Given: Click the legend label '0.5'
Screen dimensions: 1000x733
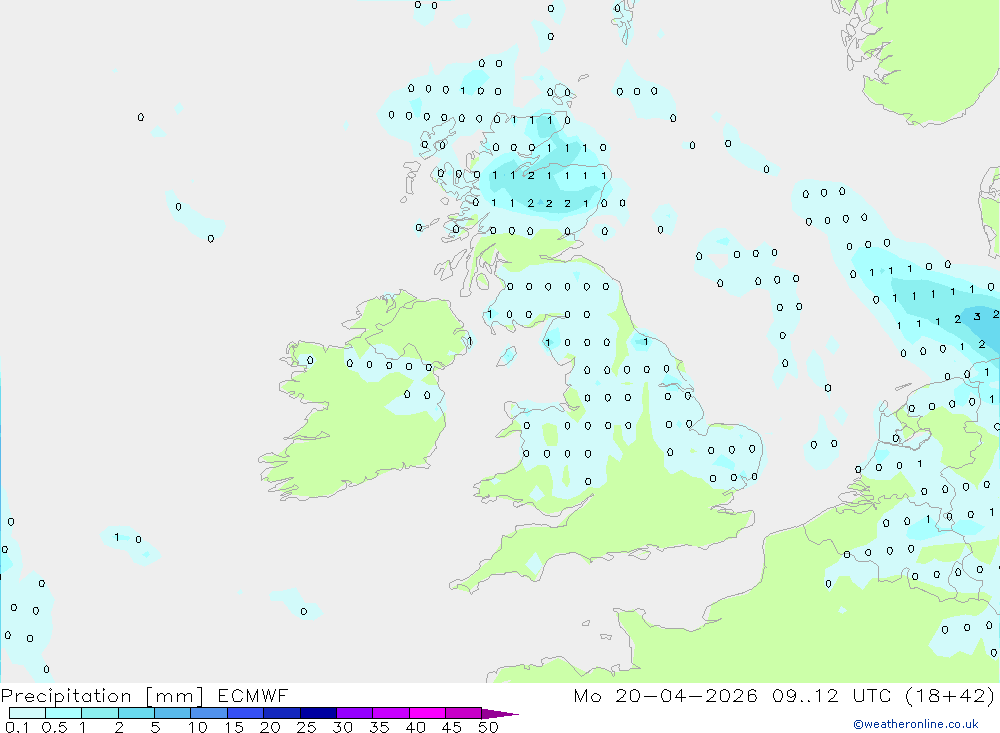Looking at the screenshot, I should pyautogui.click(x=54, y=727).
